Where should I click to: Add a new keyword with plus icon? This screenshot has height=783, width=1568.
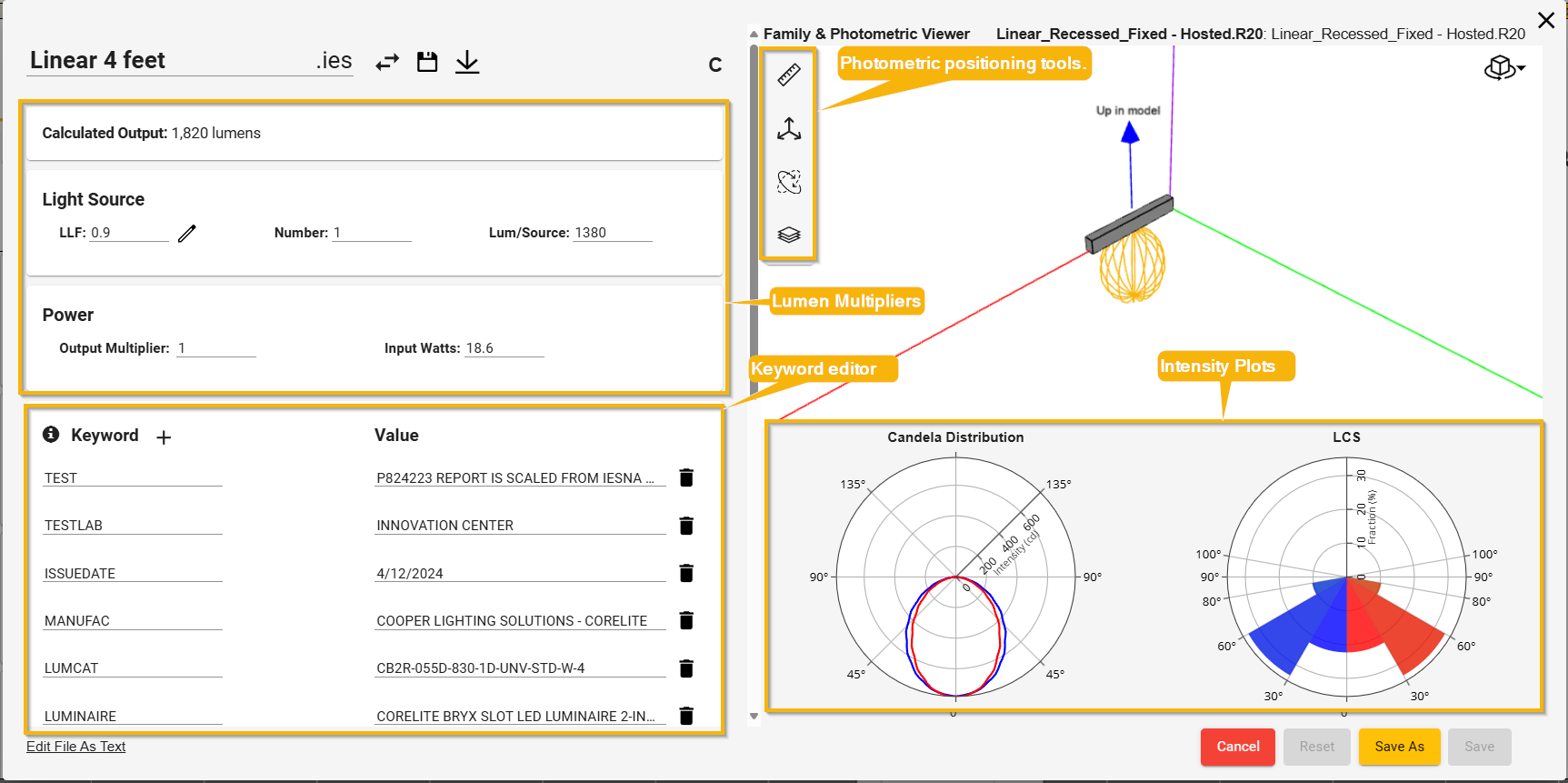(x=164, y=437)
